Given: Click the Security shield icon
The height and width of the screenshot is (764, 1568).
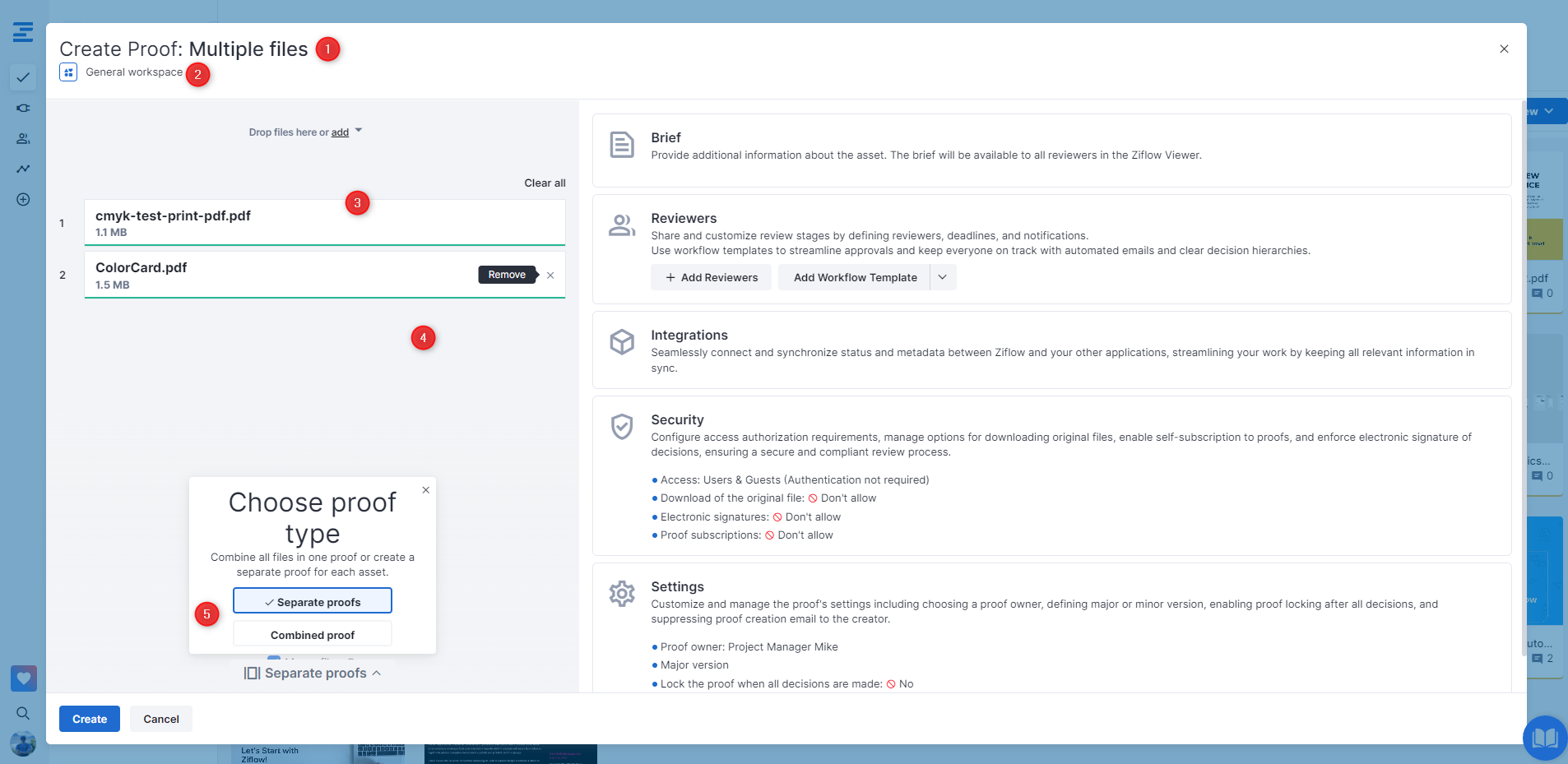Looking at the screenshot, I should tap(622, 427).
